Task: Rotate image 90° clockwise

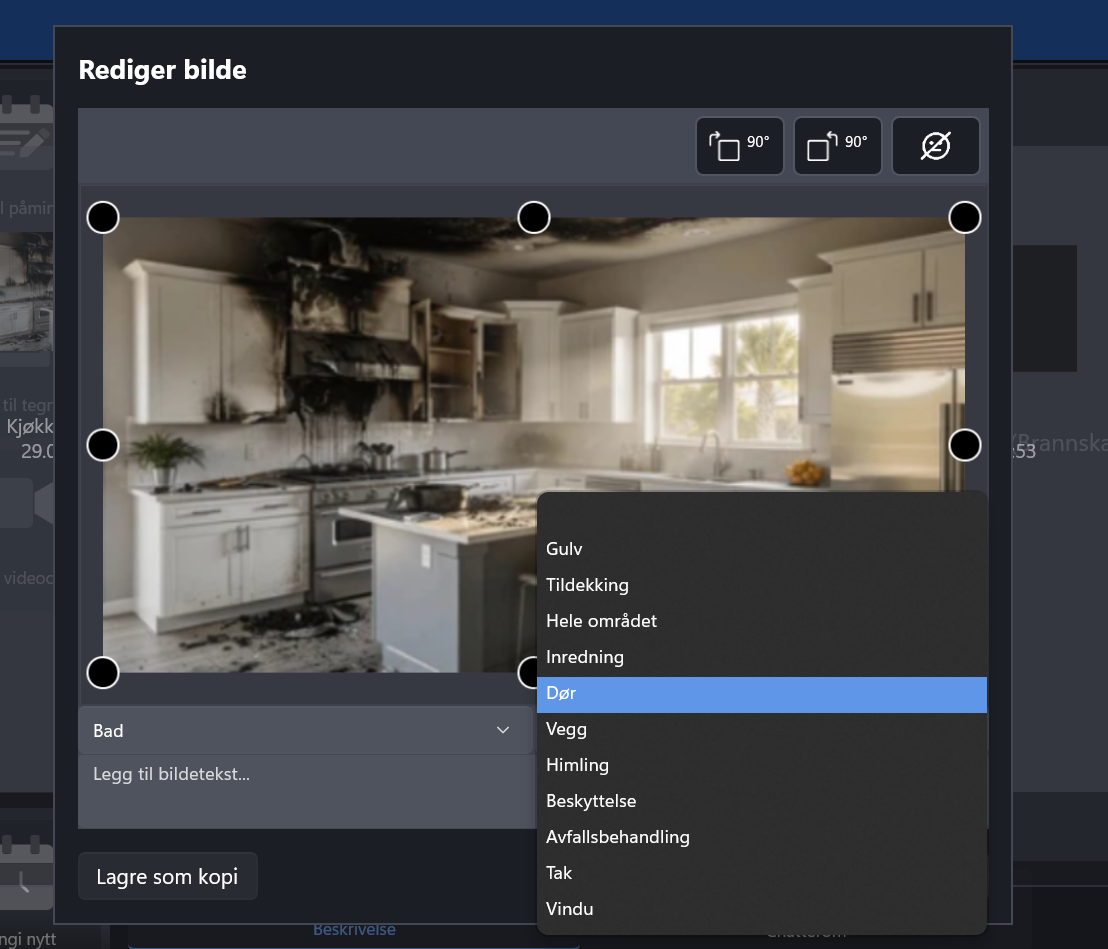Action: 739,146
